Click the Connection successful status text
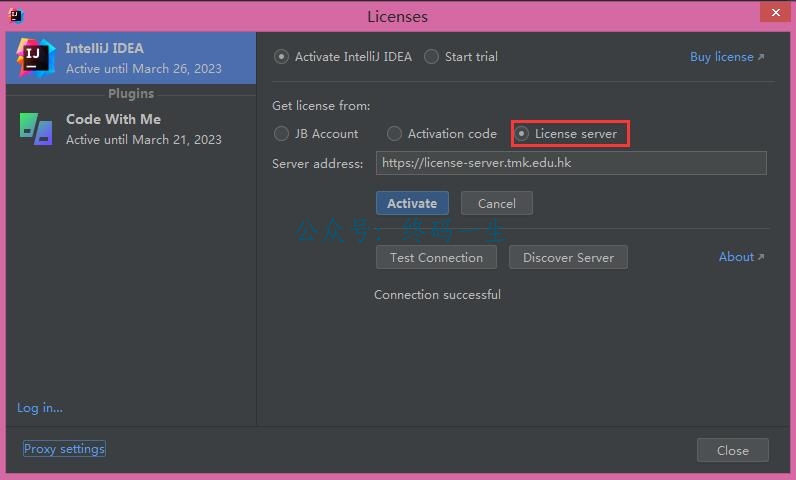The width and height of the screenshot is (796, 480). [x=437, y=295]
